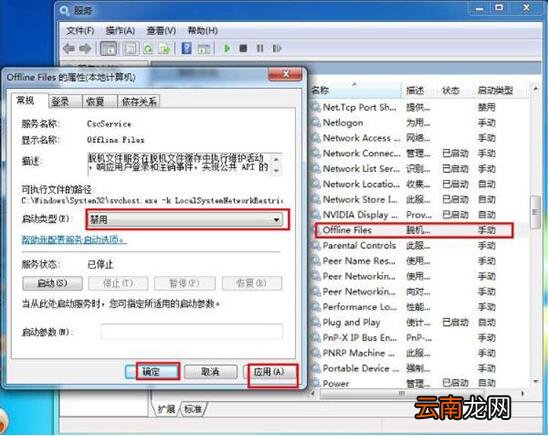Close the Offline Files properties dialog
Image resolution: width=548 pixels, height=436 pixels.
(x=286, y=74)
